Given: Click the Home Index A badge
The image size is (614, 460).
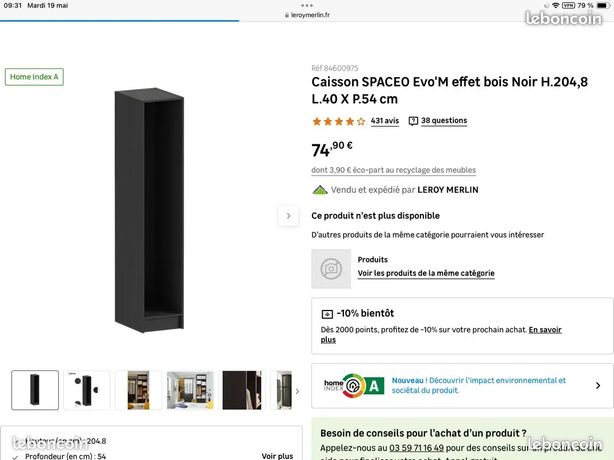Looking at the screenshot, I should [x=34, y=77].
